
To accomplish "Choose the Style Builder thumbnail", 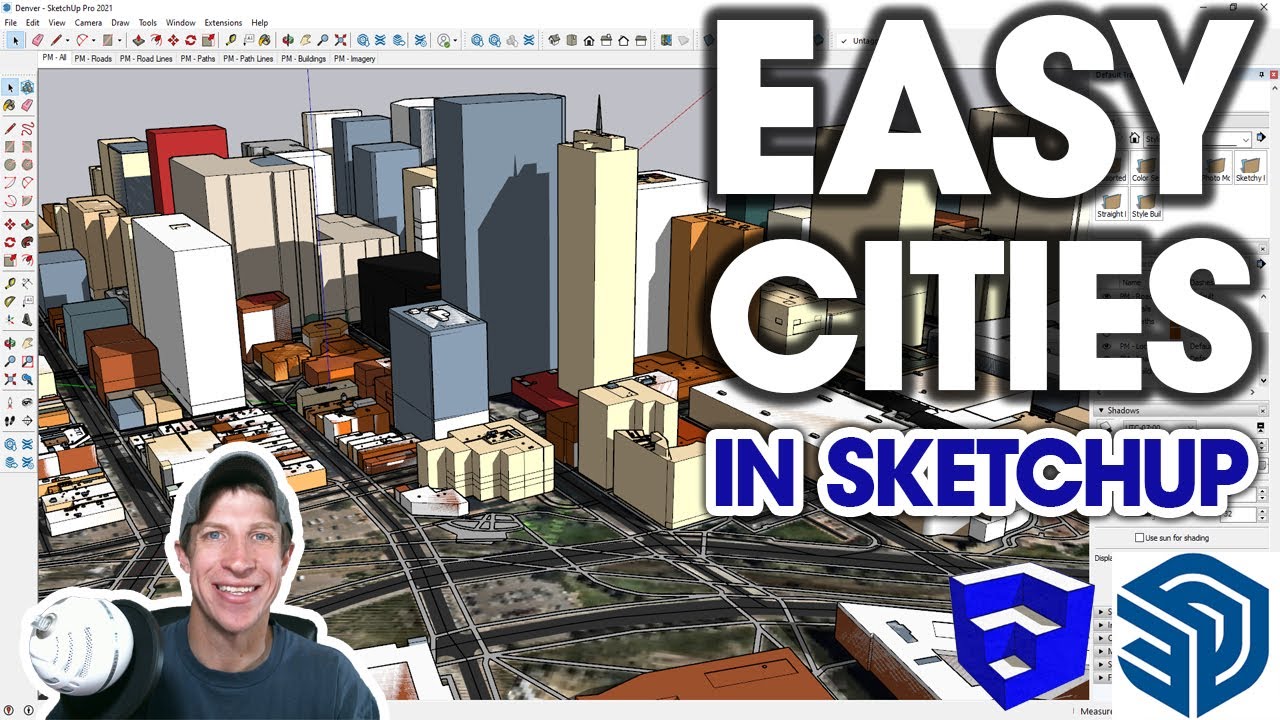I will coord(1146,203).
